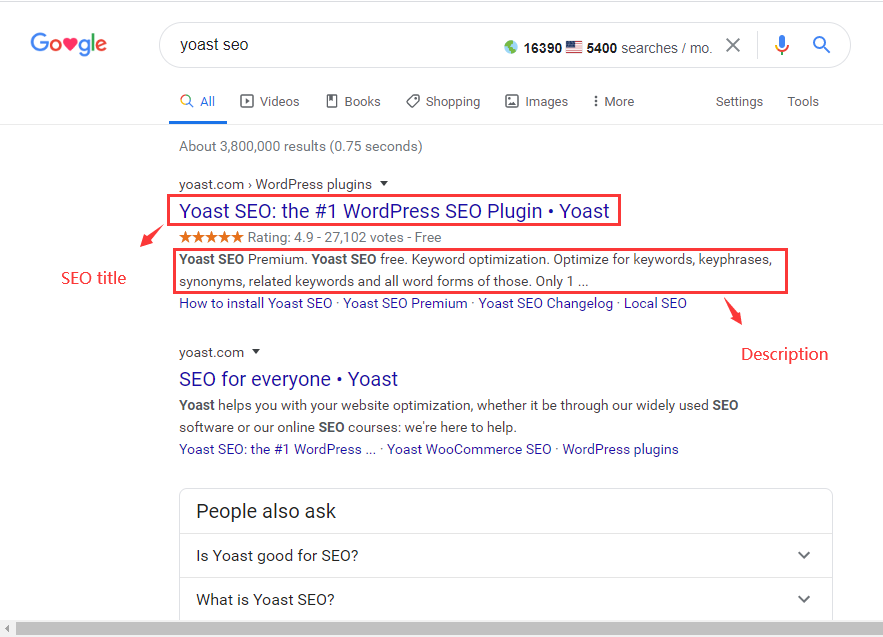Viewport: 883px width, 637px height.
Task: Click the globe icon beside 16390
Action: (511, 47)
